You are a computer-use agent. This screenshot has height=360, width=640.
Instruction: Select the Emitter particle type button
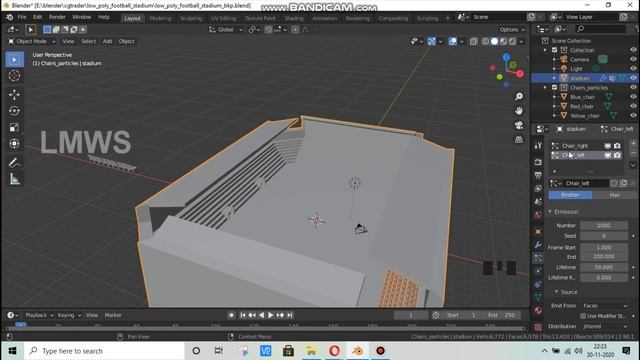[570, 195]
